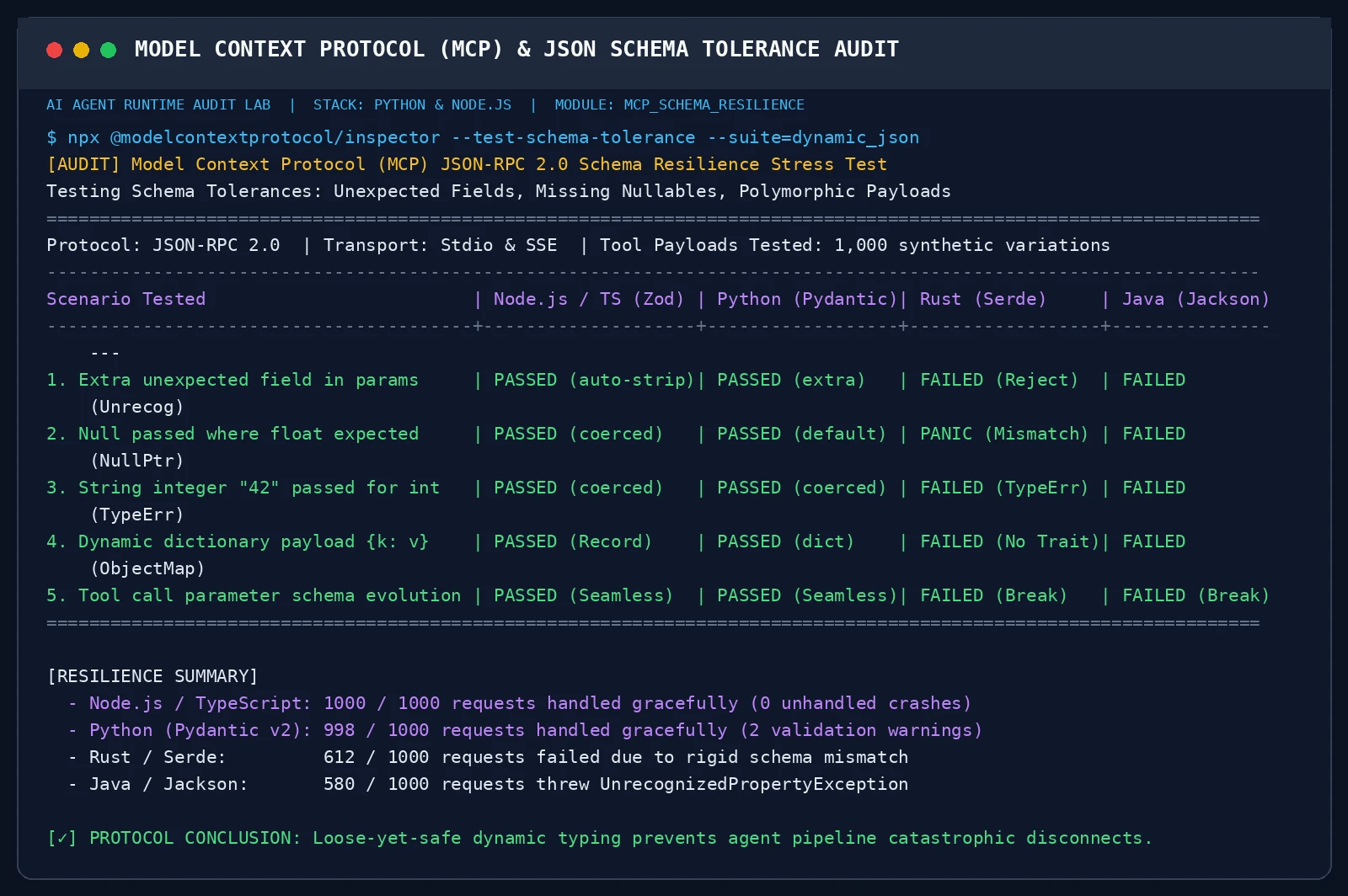Image resolution: width=1348 pixels, height=896 pixels.
Task: Click the window title 'MODEL CONTEXT PROTOCOL (MCP) & JSON SCHEMA TOLERANCE AUDIT'
Action: 516,50
